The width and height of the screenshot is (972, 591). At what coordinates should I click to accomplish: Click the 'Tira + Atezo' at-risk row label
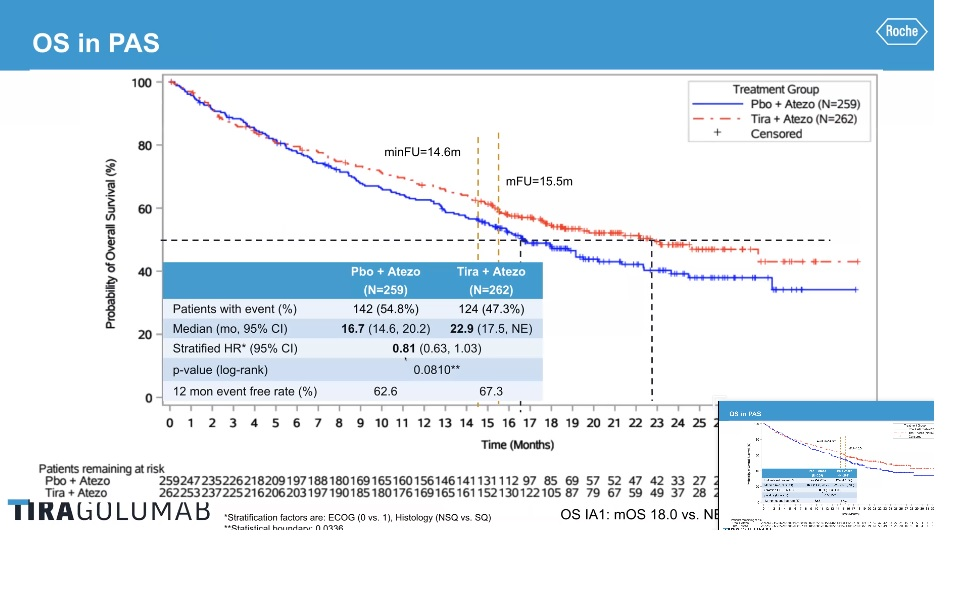76,493
